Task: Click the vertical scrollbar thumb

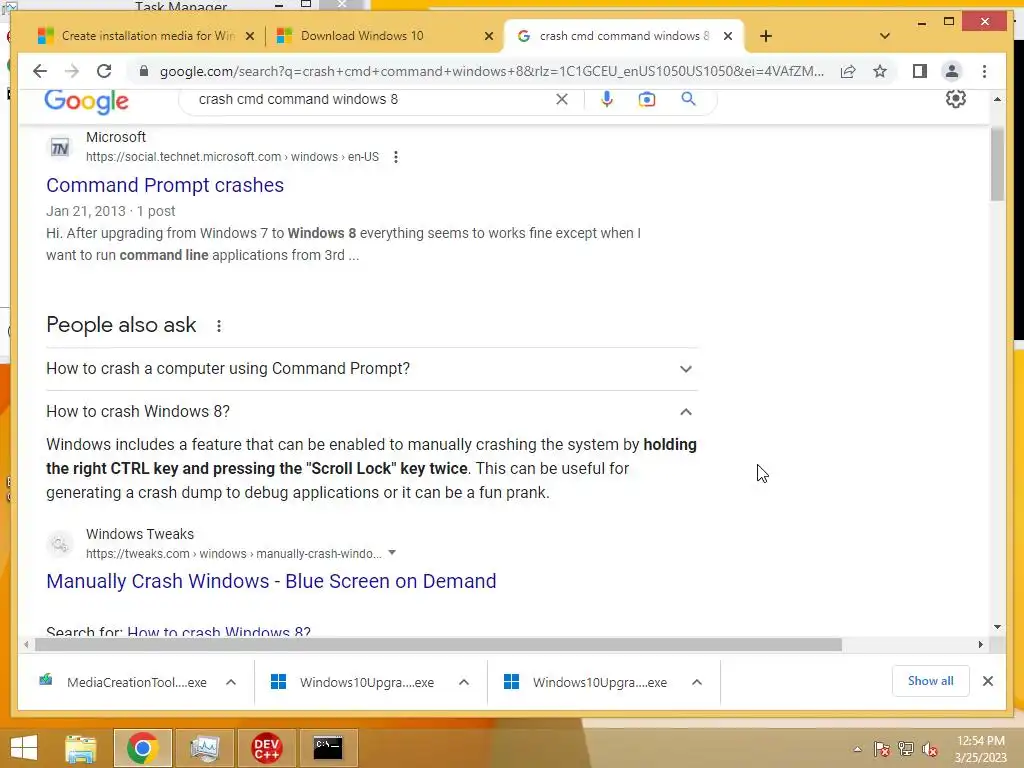Action: [997, 165]
